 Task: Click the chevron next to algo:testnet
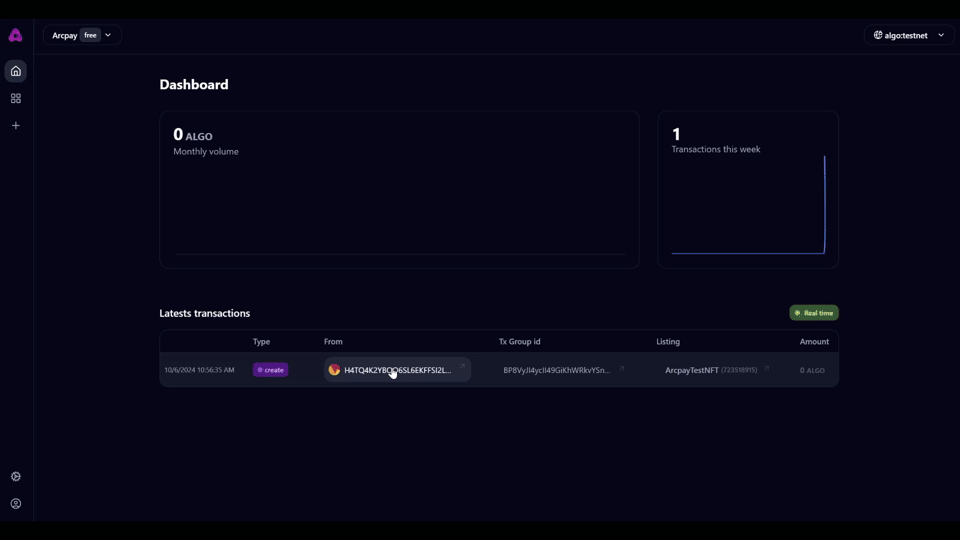tap(941, 35)
